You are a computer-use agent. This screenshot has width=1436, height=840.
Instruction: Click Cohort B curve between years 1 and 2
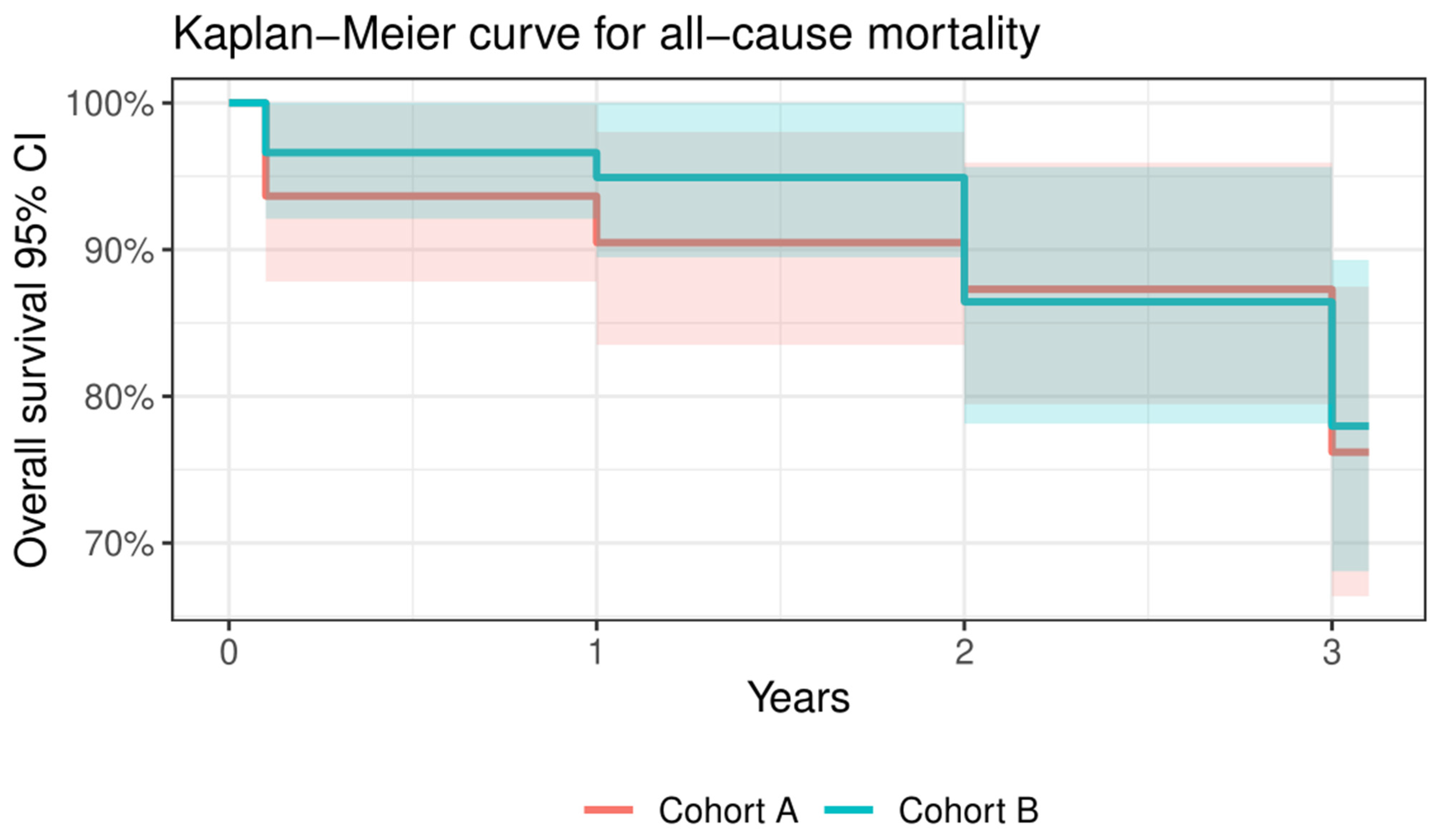coord(781,178)
